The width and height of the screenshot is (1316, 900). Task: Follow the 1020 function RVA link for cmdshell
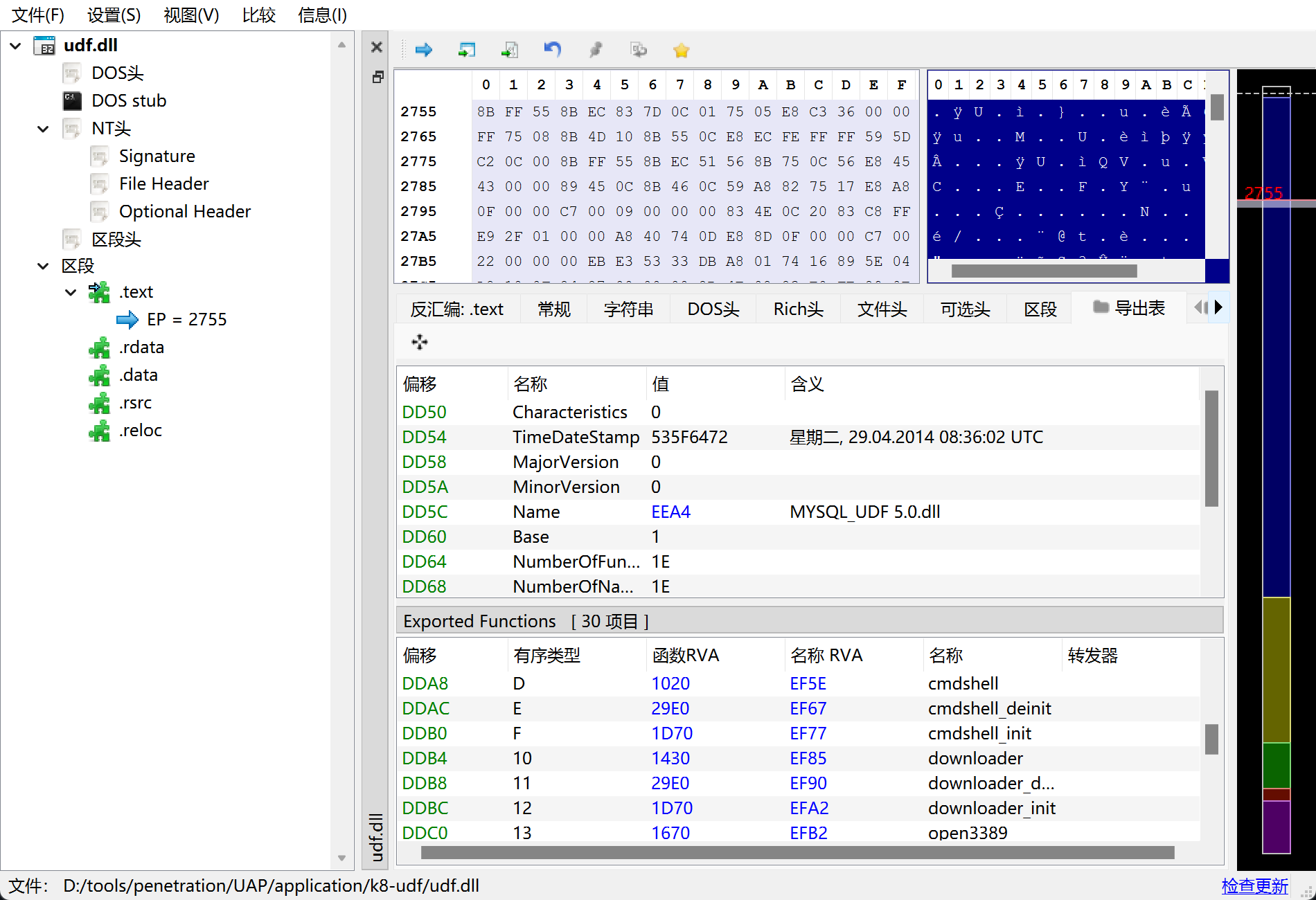coord(670,684)
